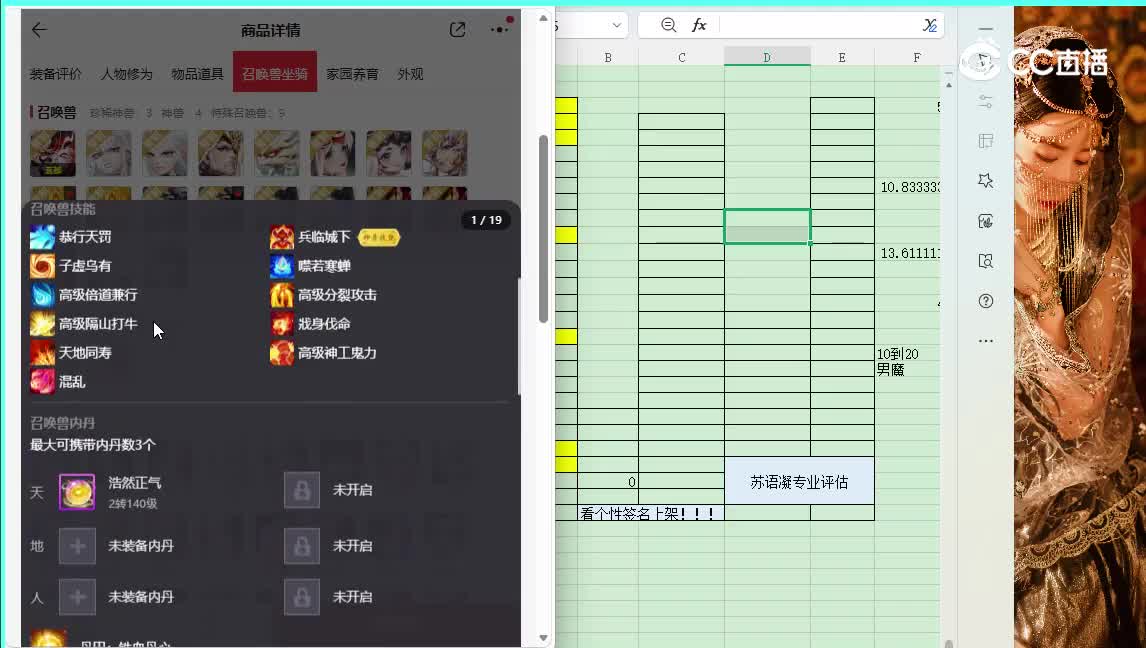Select column D header in the spreadsheet
1146x648 pixels.
tap(767, 57)
